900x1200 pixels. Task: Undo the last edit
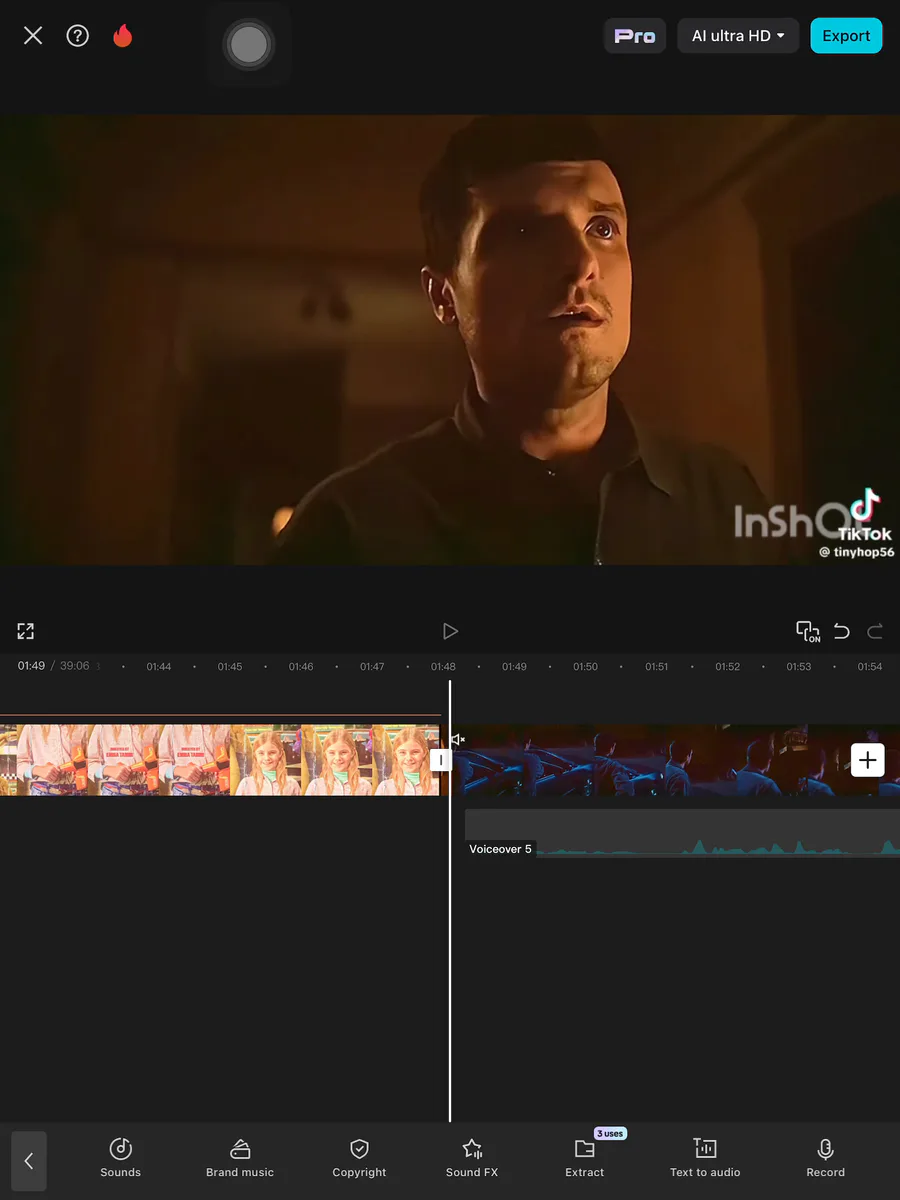pyautogui.click(x=842, y=631)
